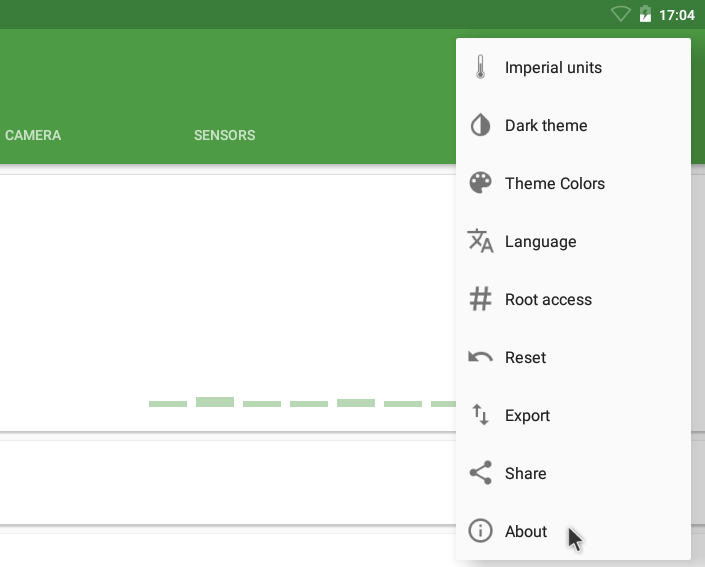Select Reset in the menu
Viewport: 705px width, 567px height.
pyautogui.click(x=573, y=357)
